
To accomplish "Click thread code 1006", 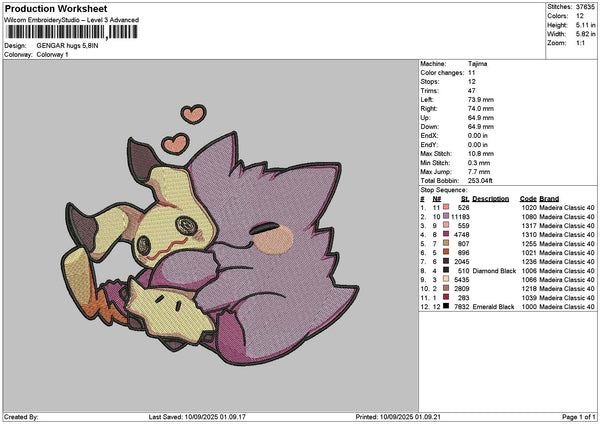I will click(x=529, y=271).
